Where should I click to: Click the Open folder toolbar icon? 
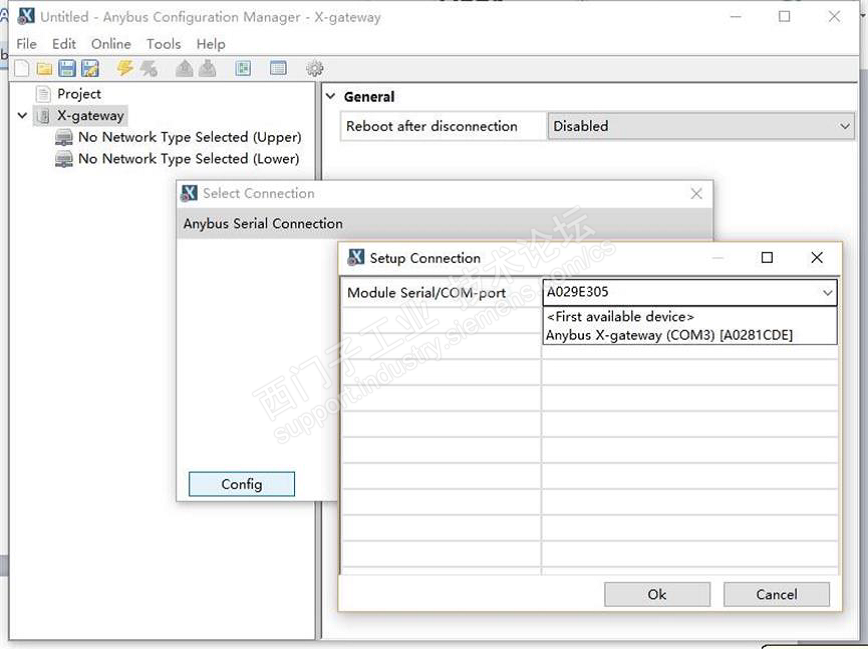coord(44,68)
